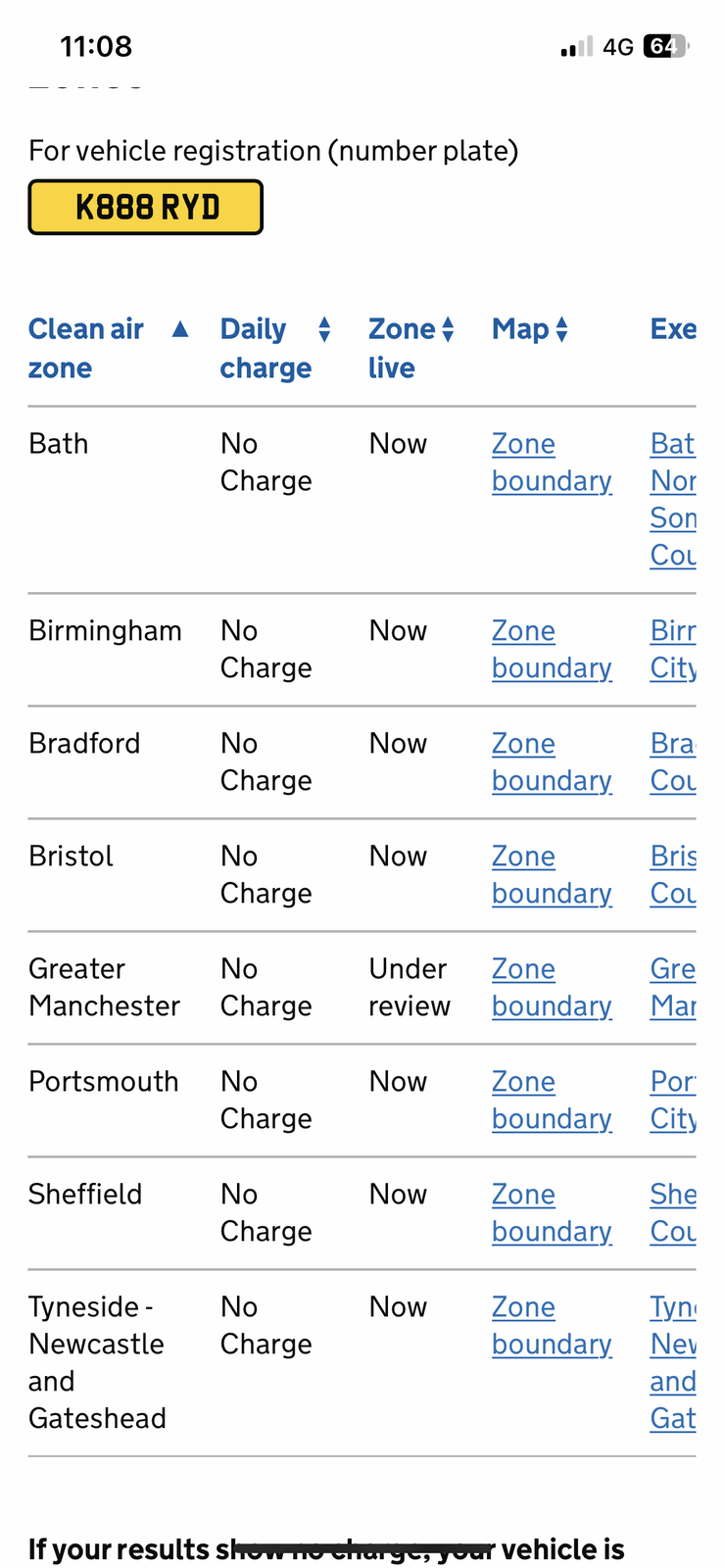Select the partially visible Exemptions column header

pyautogui.click(x=673, y=329)
